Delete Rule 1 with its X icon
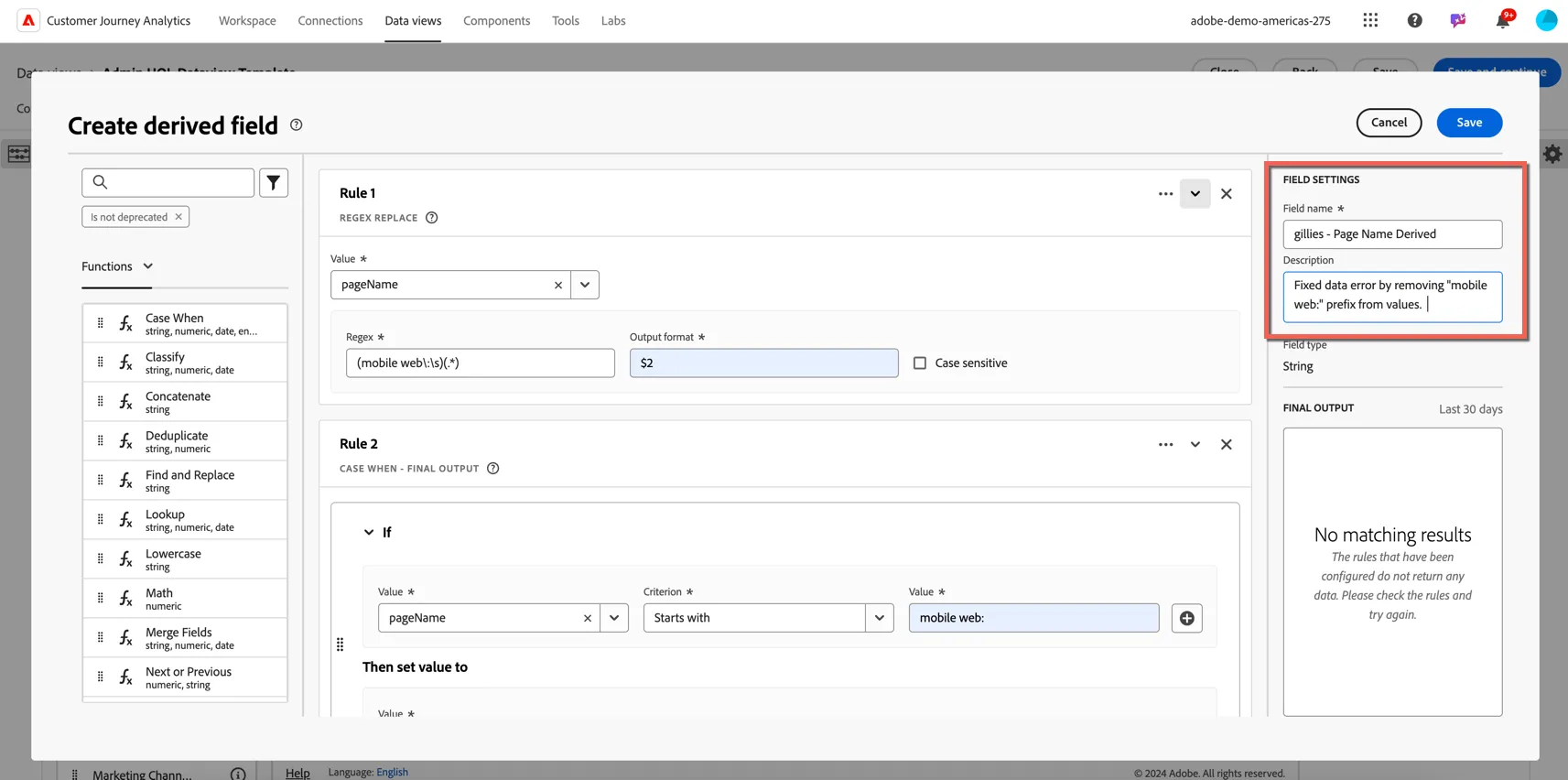1568x780 pixels. (1227, 193)
